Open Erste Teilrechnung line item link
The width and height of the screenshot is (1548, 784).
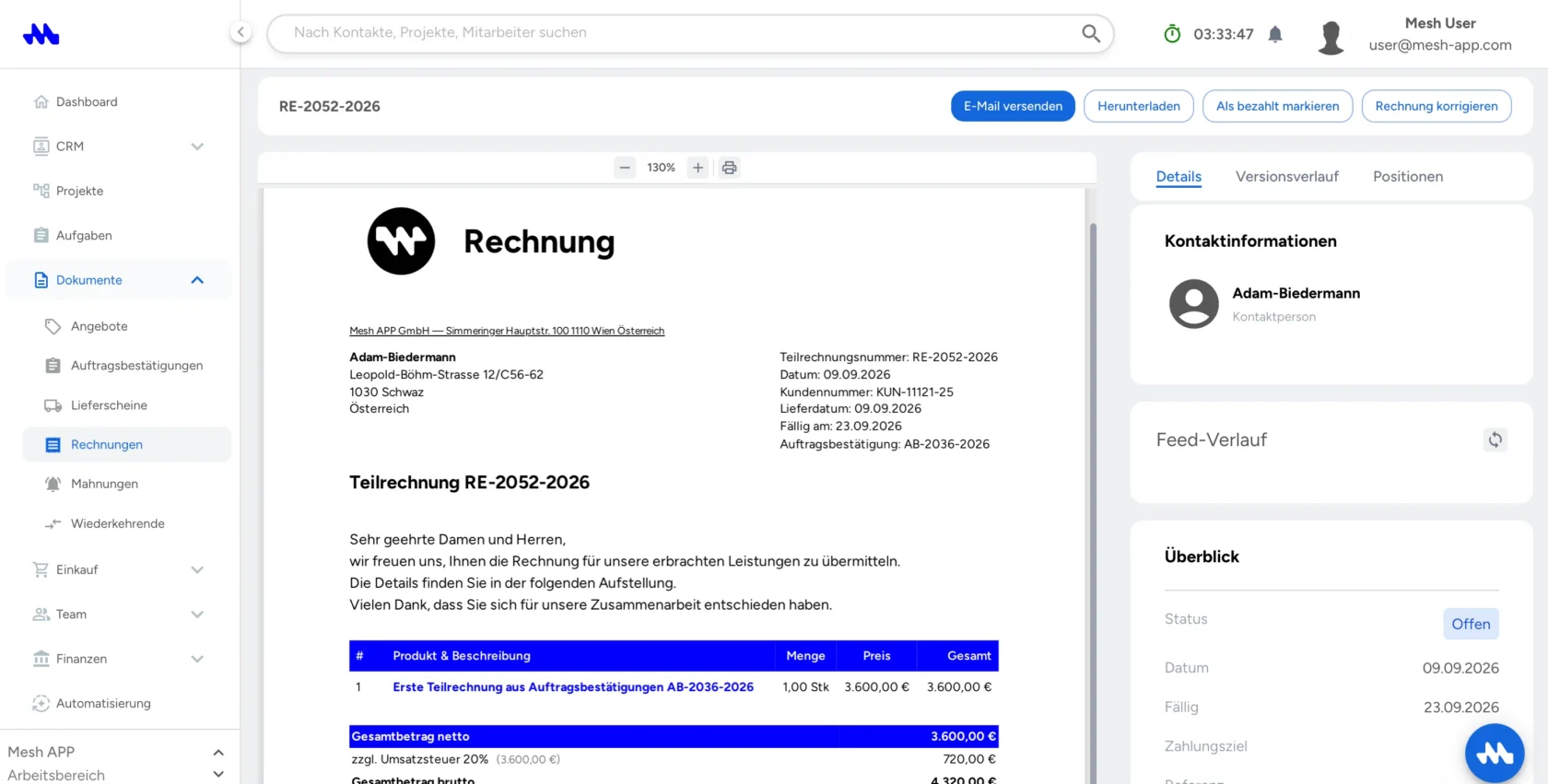[573, 687]
